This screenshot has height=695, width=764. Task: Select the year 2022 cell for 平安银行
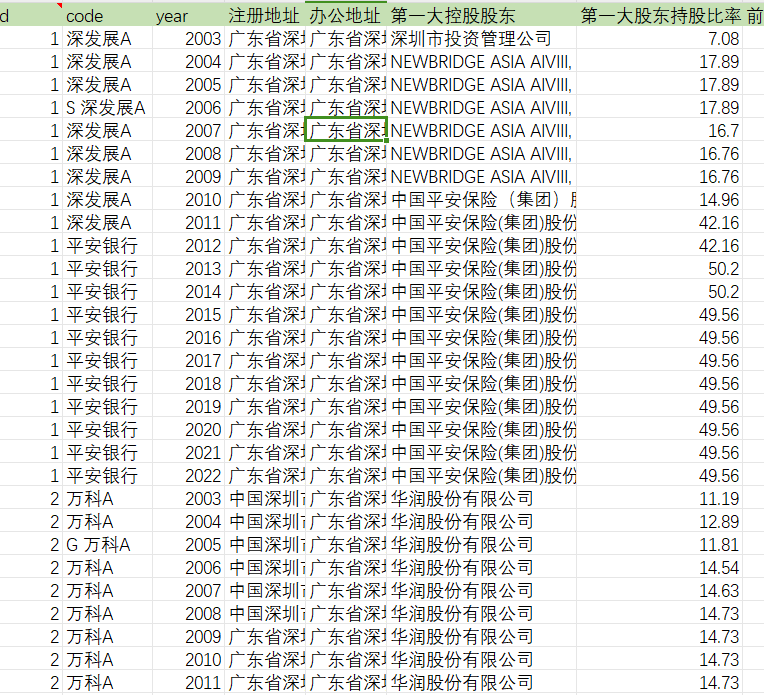(x=188, y=476)
